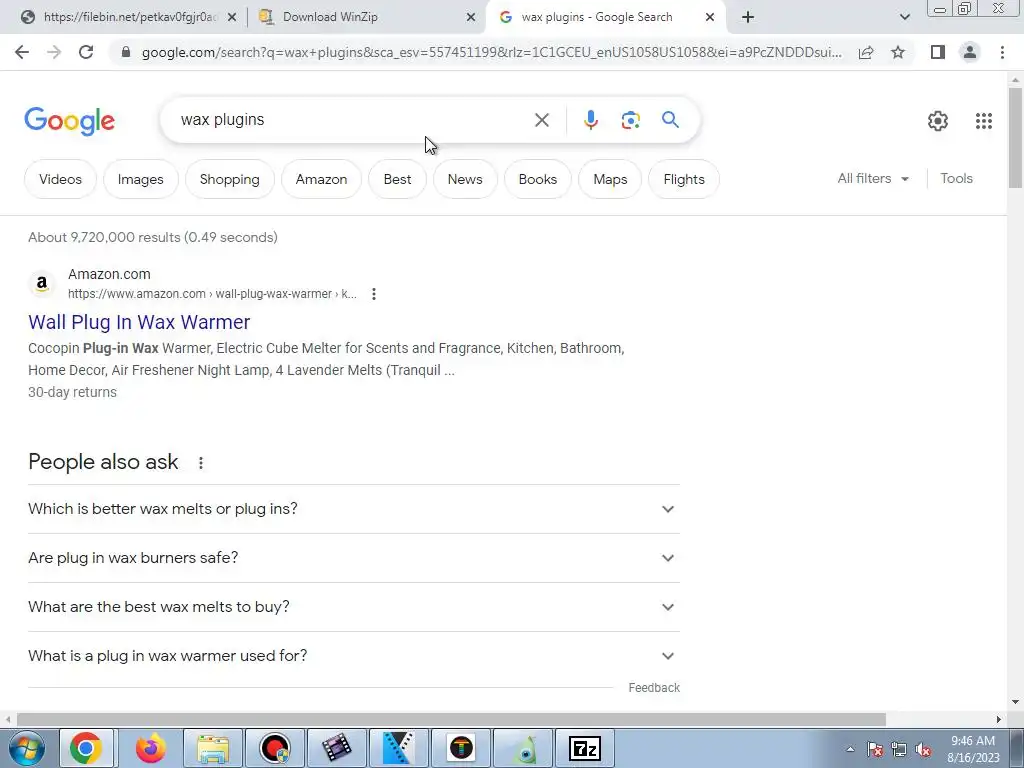Go back to previous page
The height and width of the screenshot is (768, 1024).
(22, 52)
